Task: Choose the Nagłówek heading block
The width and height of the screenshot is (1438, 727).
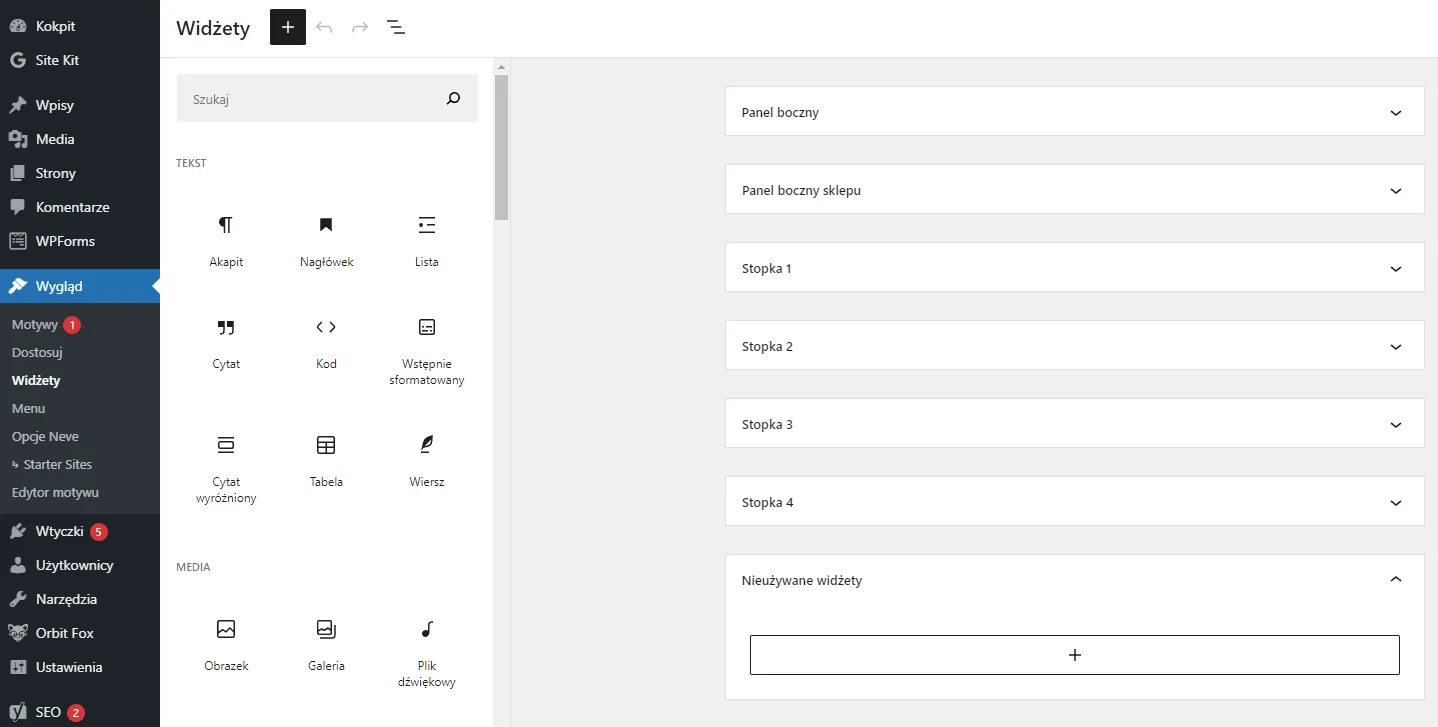Action: [326, 226]
